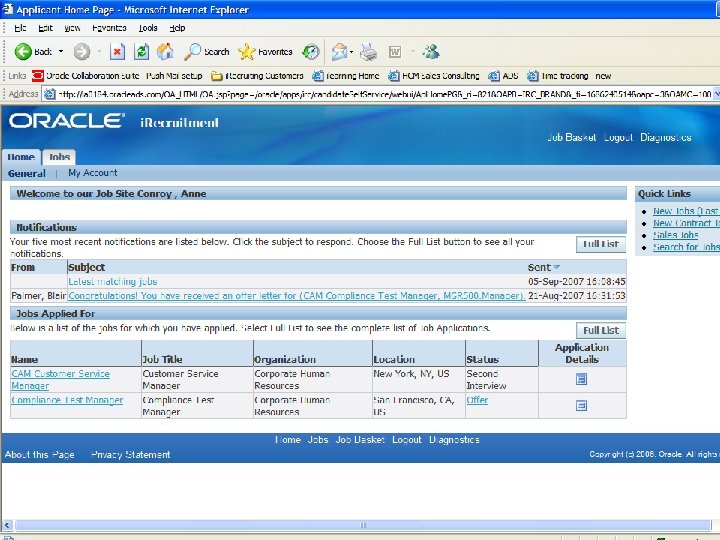Open the History icon in toolbar
720x540 pixels.
point(310,52)
